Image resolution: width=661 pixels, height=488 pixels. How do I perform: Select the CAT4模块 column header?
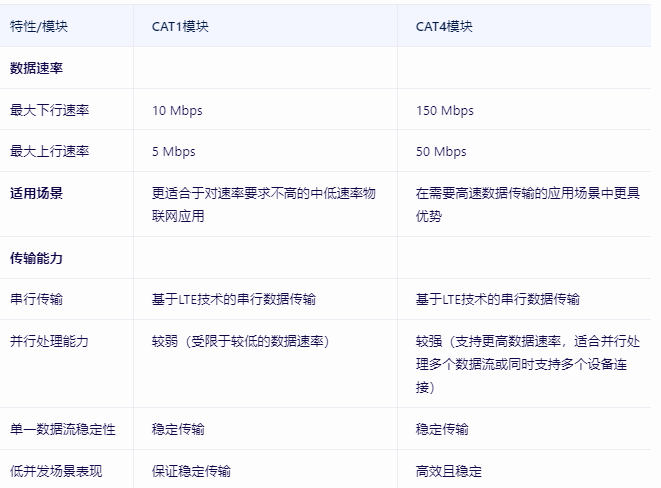[444, 27]
